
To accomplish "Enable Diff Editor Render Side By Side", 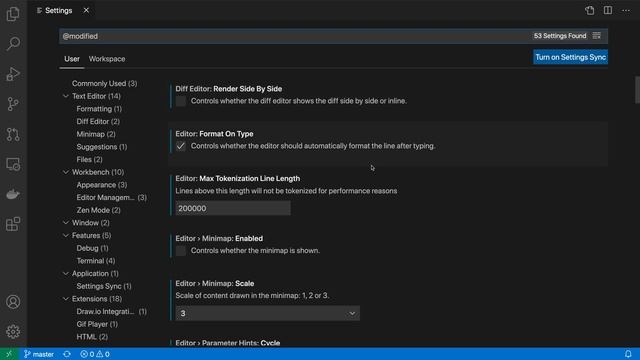I will pyautogui.click(x=180, y=101).
